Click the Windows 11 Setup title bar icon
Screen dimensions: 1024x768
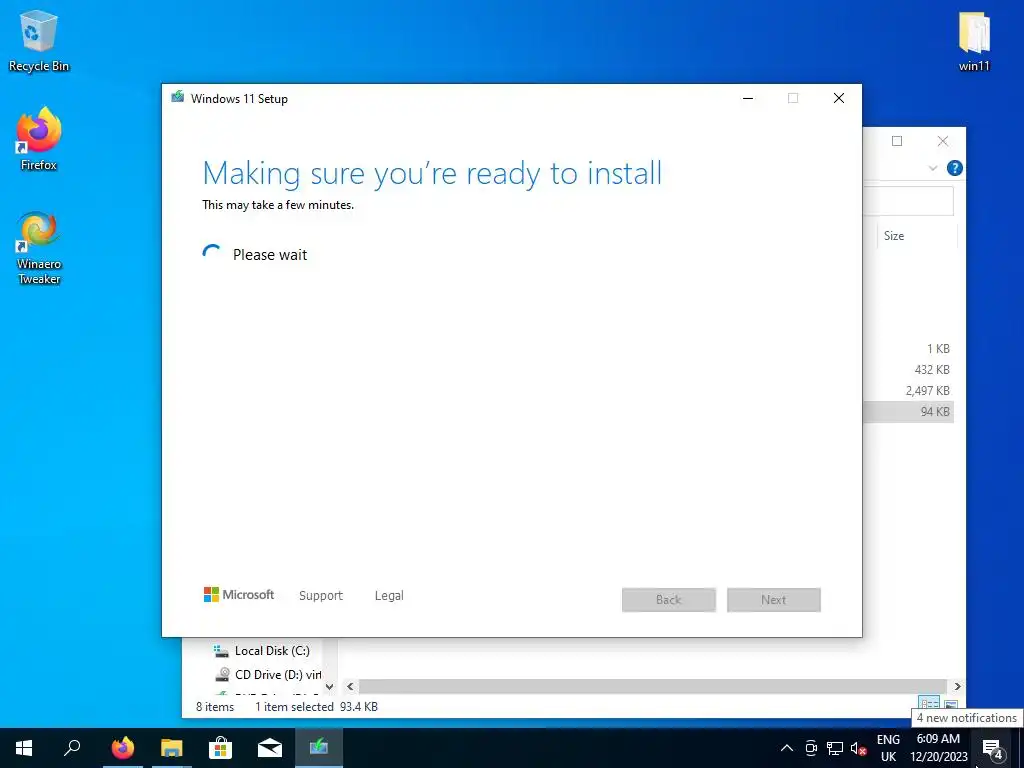point(177,98)
